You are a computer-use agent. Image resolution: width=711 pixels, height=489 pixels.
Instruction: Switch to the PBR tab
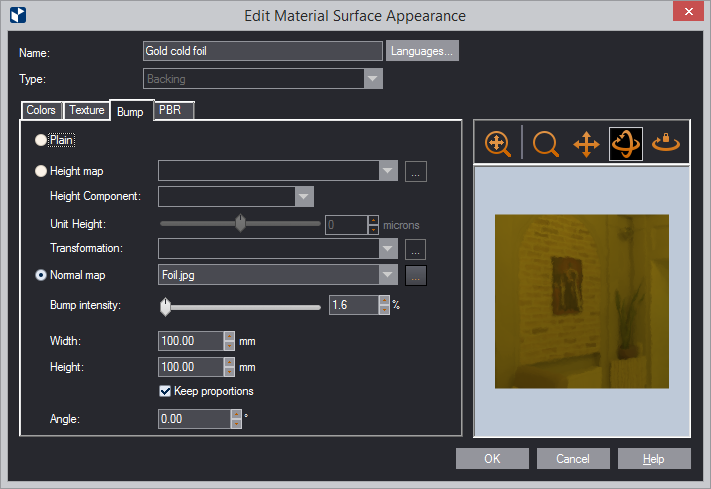pos(174,110)
